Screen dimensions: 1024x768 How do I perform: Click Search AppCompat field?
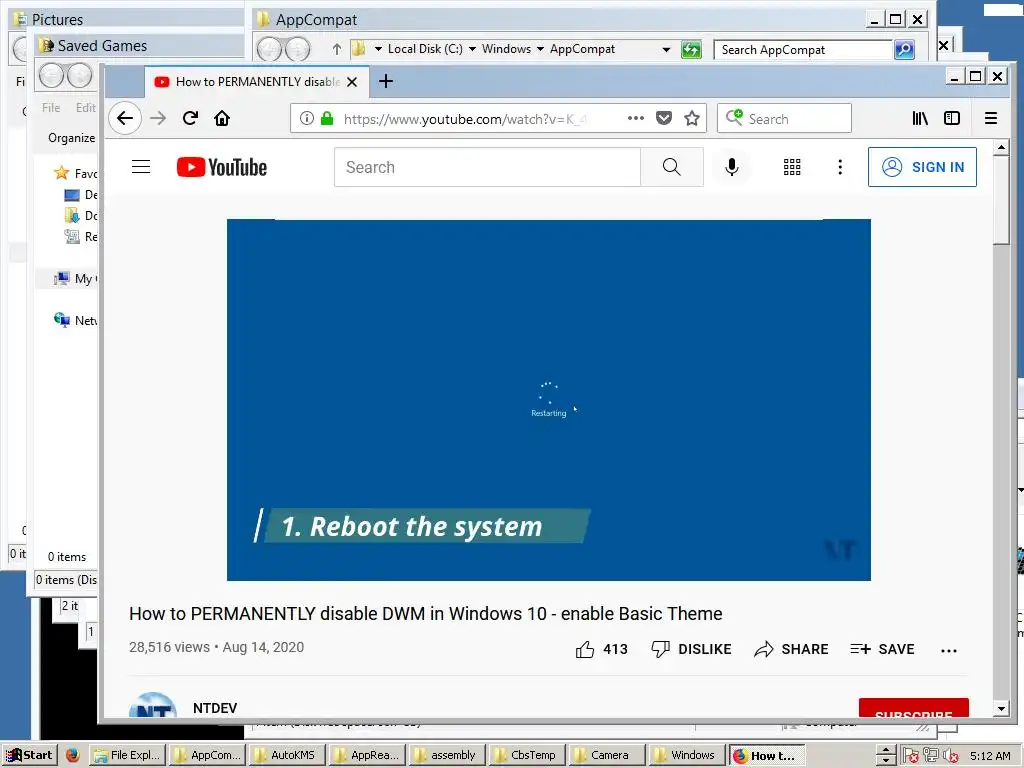[803, 50]
